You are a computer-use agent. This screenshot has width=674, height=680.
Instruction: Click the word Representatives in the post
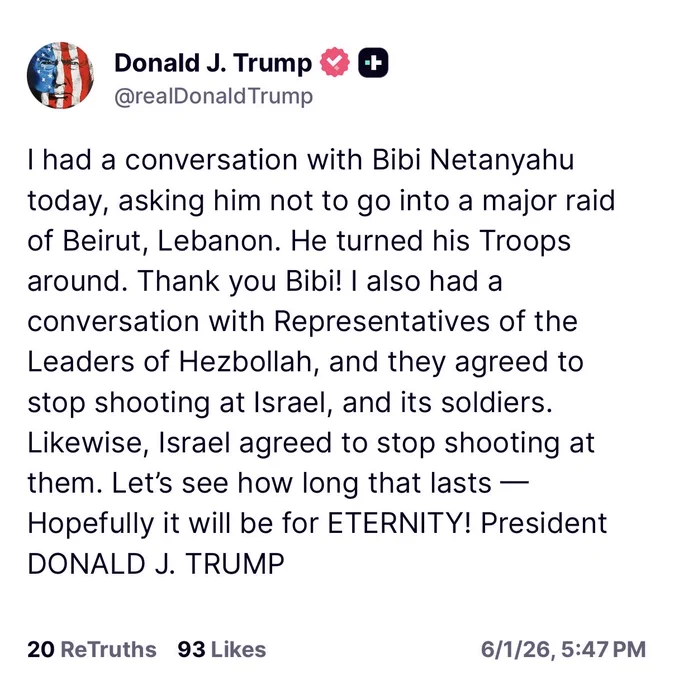382,322
